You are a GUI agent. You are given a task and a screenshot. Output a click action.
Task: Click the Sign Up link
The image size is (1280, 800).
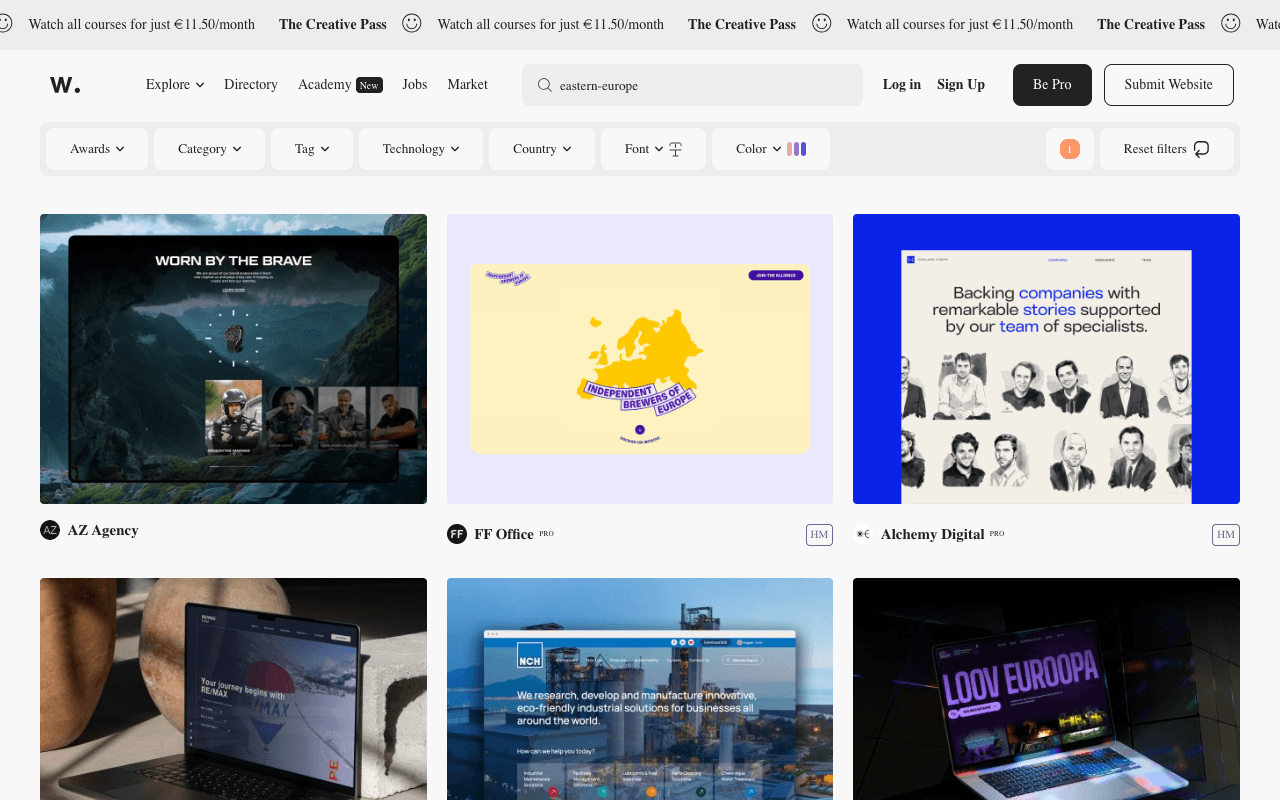coord(961,84)
